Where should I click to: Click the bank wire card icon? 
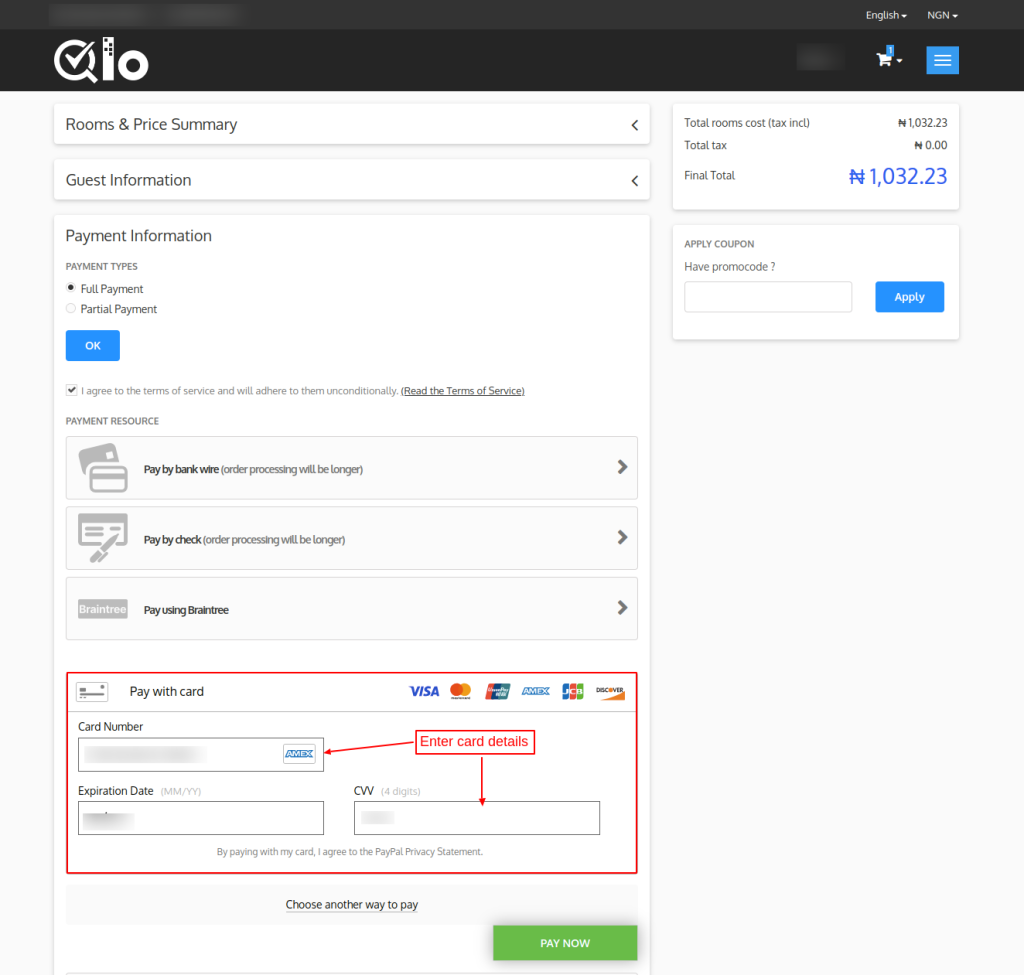pos(103,467)
